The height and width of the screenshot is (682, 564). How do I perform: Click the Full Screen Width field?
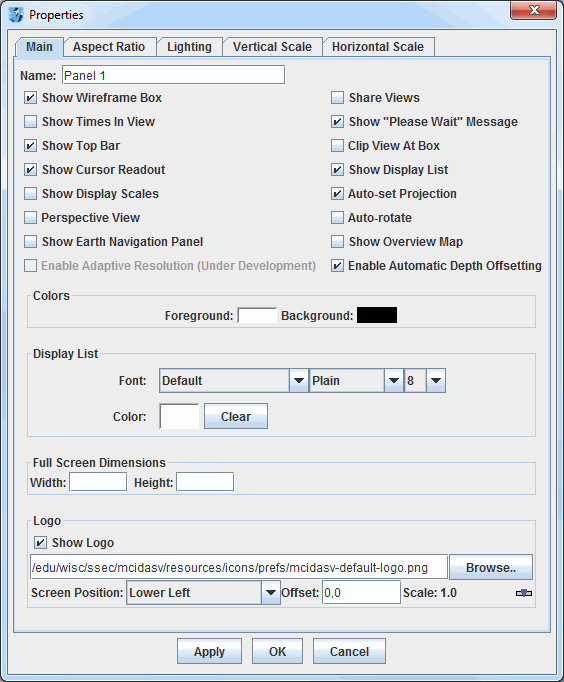coord(98,482)
